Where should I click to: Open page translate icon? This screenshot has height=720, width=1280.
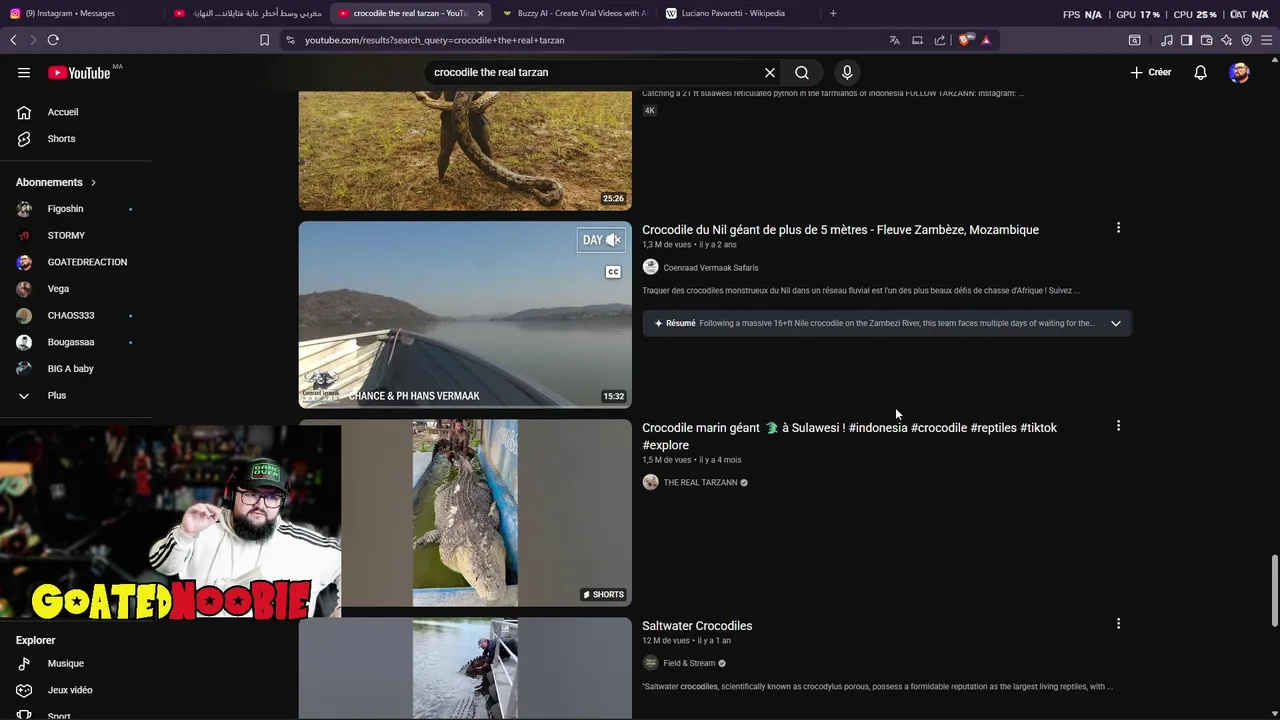[x=894, y=40]
